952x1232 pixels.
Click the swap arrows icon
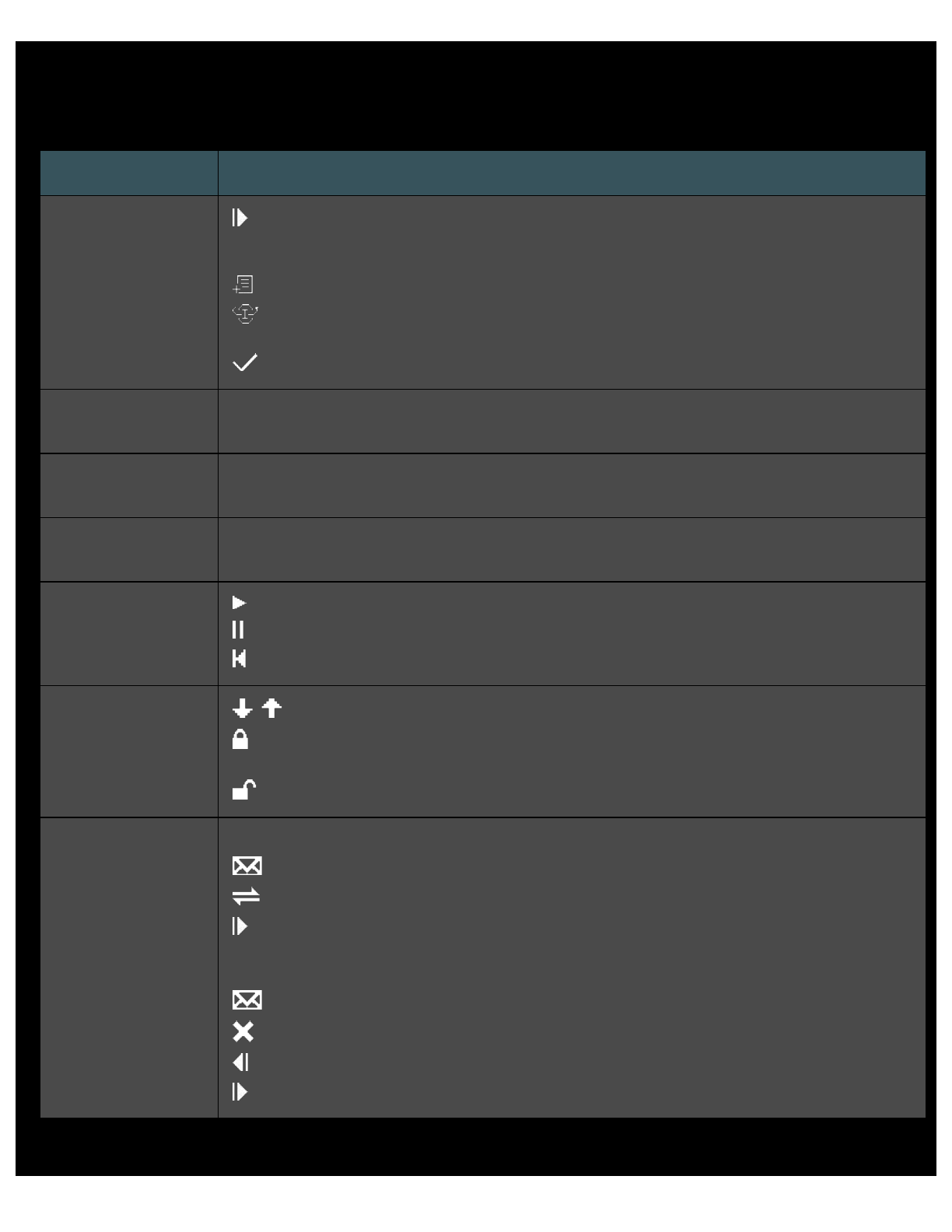pyautogui.click(x=246, y=897)
